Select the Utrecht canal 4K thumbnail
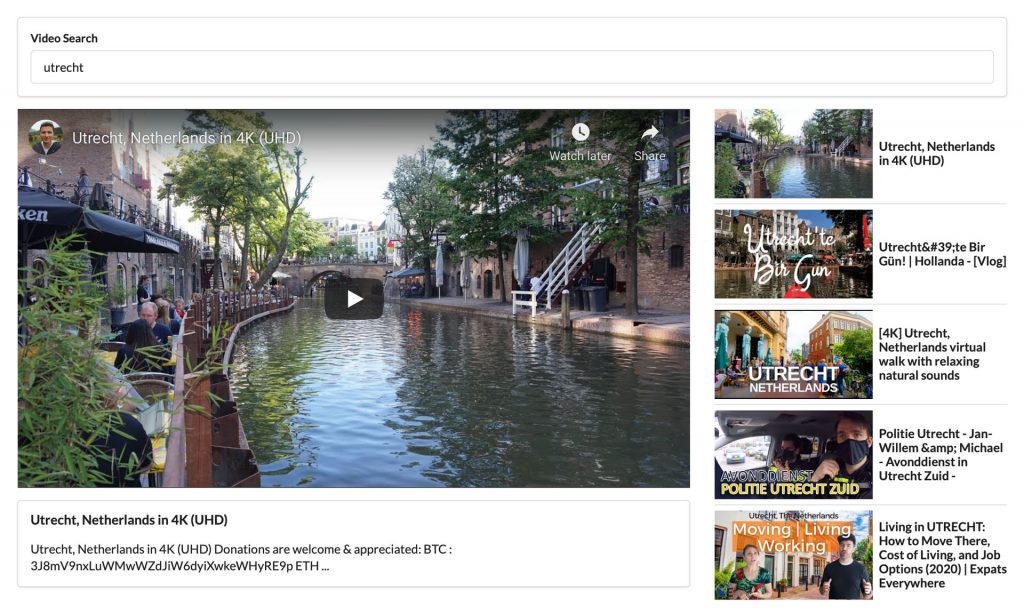 793,154
